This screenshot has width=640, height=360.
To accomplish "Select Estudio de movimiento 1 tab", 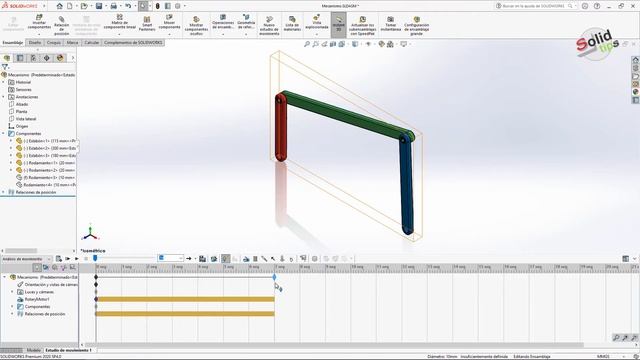I will point(69,350).
